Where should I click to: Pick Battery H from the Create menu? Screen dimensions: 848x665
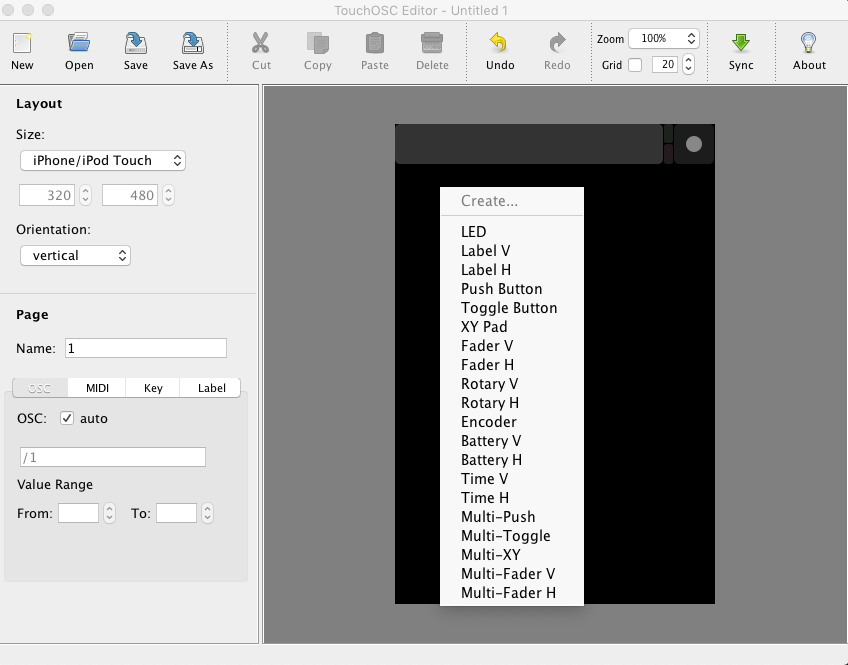click(512, 460)
